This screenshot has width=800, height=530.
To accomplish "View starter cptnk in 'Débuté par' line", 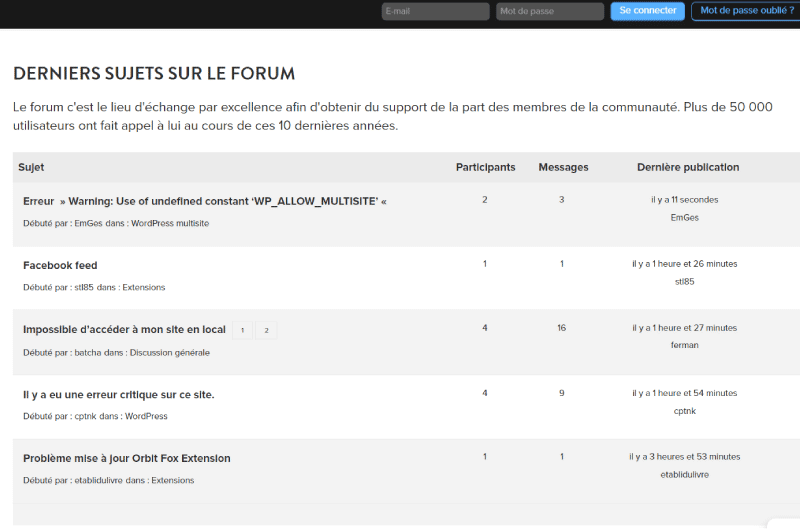I will [85, 416].
